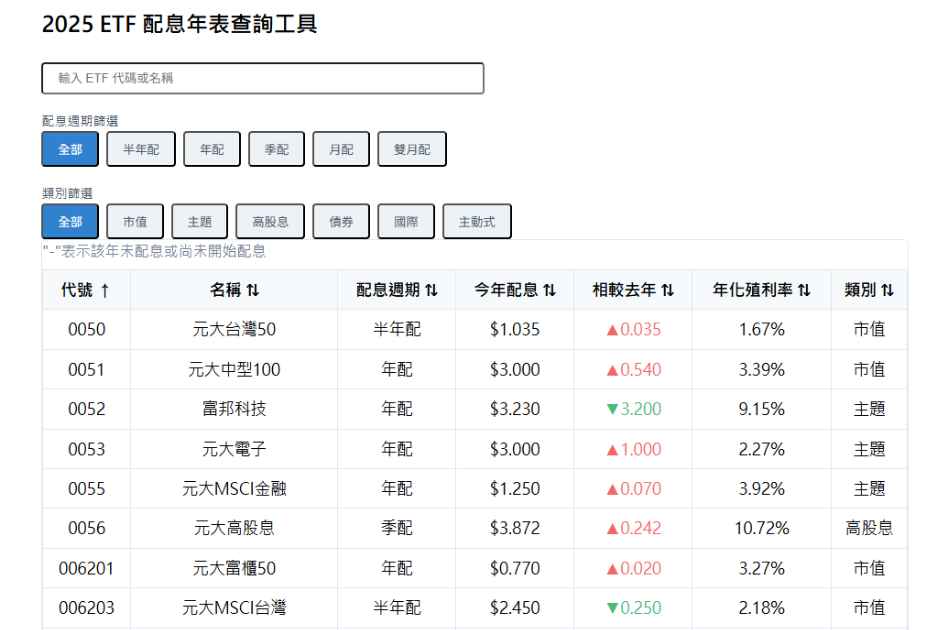
Task: Sort by 今年配息 column header
Action: 514,290
